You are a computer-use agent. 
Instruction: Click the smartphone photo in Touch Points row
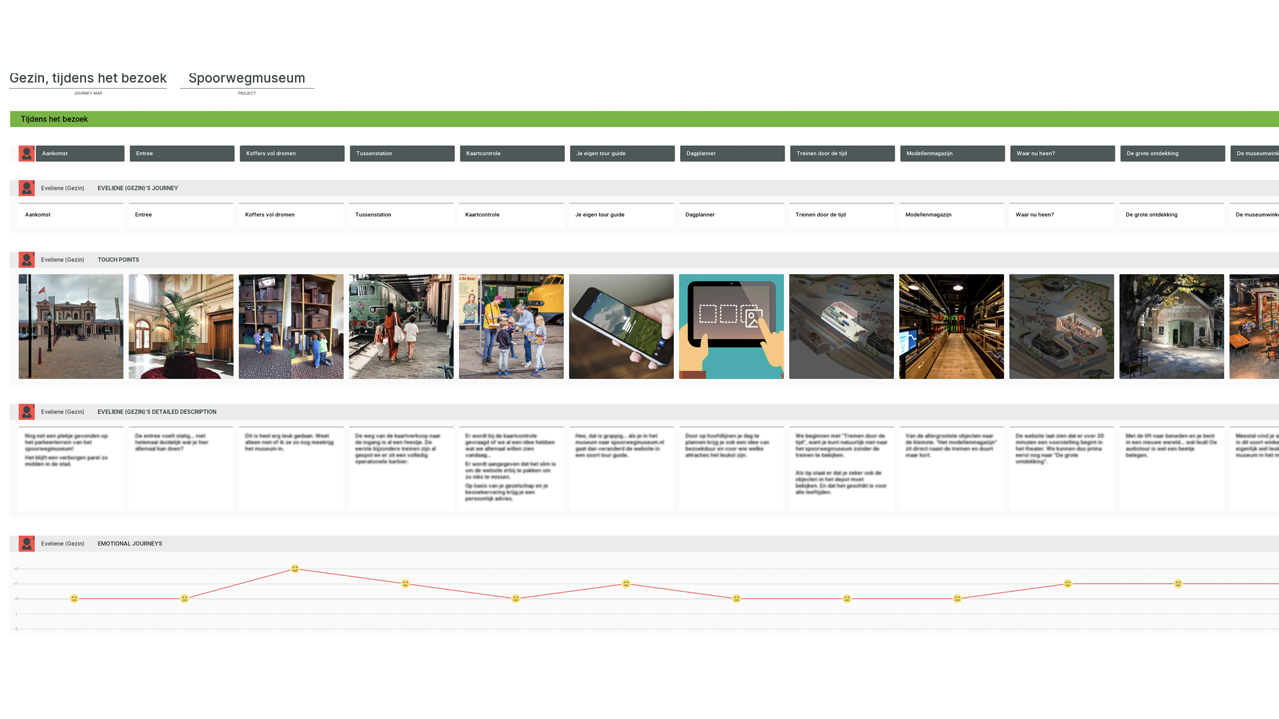pos(621,326)
